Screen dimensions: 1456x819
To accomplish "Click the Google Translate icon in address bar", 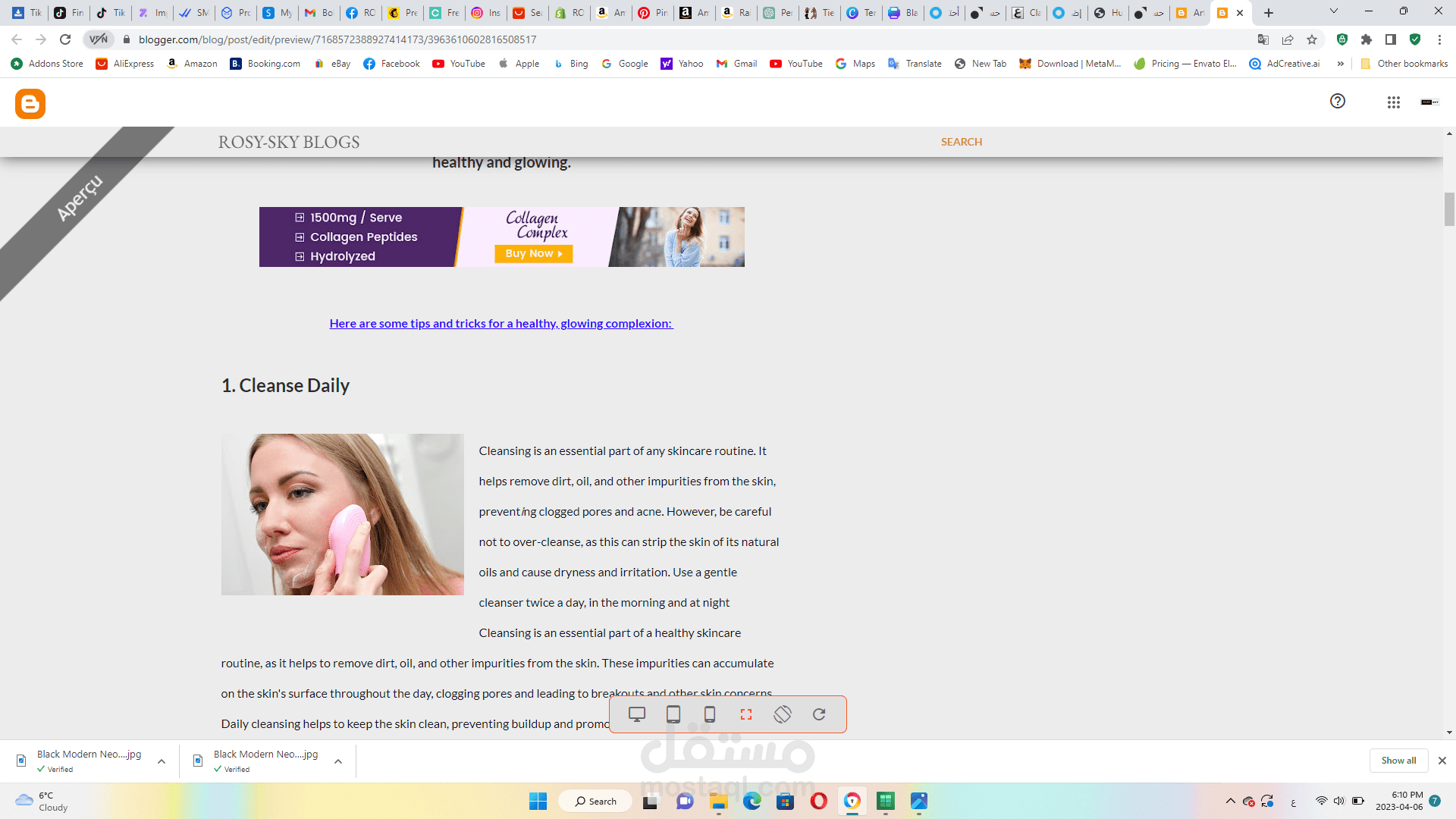I will coord(1263,39).
